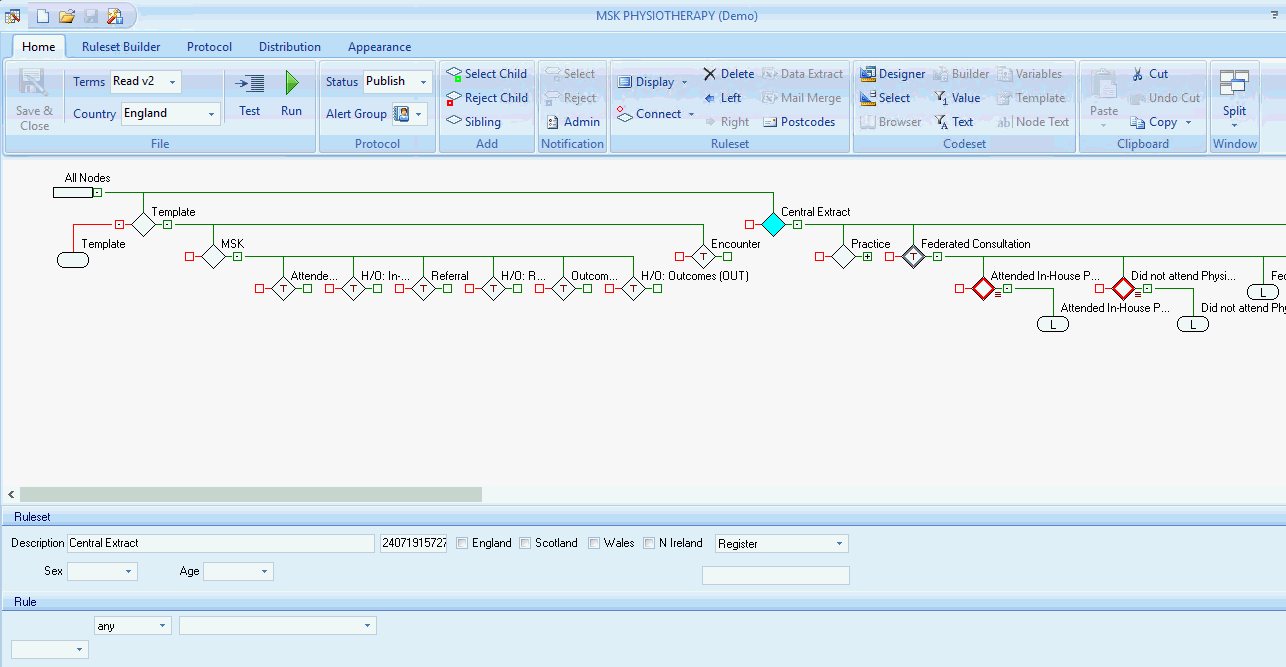Open the Appearance tab

point(379,47)
